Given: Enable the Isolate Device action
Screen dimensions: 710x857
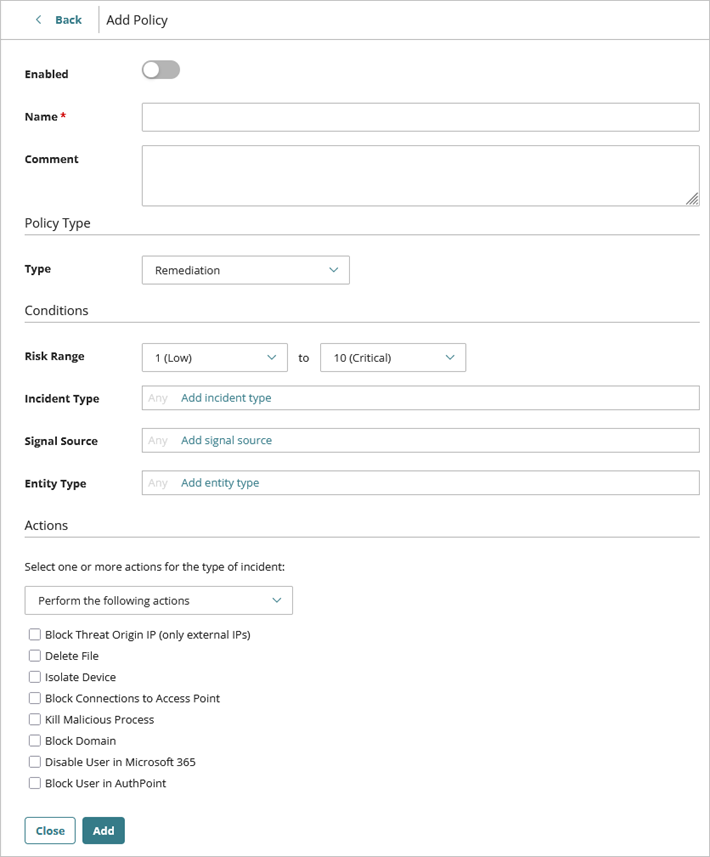Looking at the screenshot, I should coord(34,677).
